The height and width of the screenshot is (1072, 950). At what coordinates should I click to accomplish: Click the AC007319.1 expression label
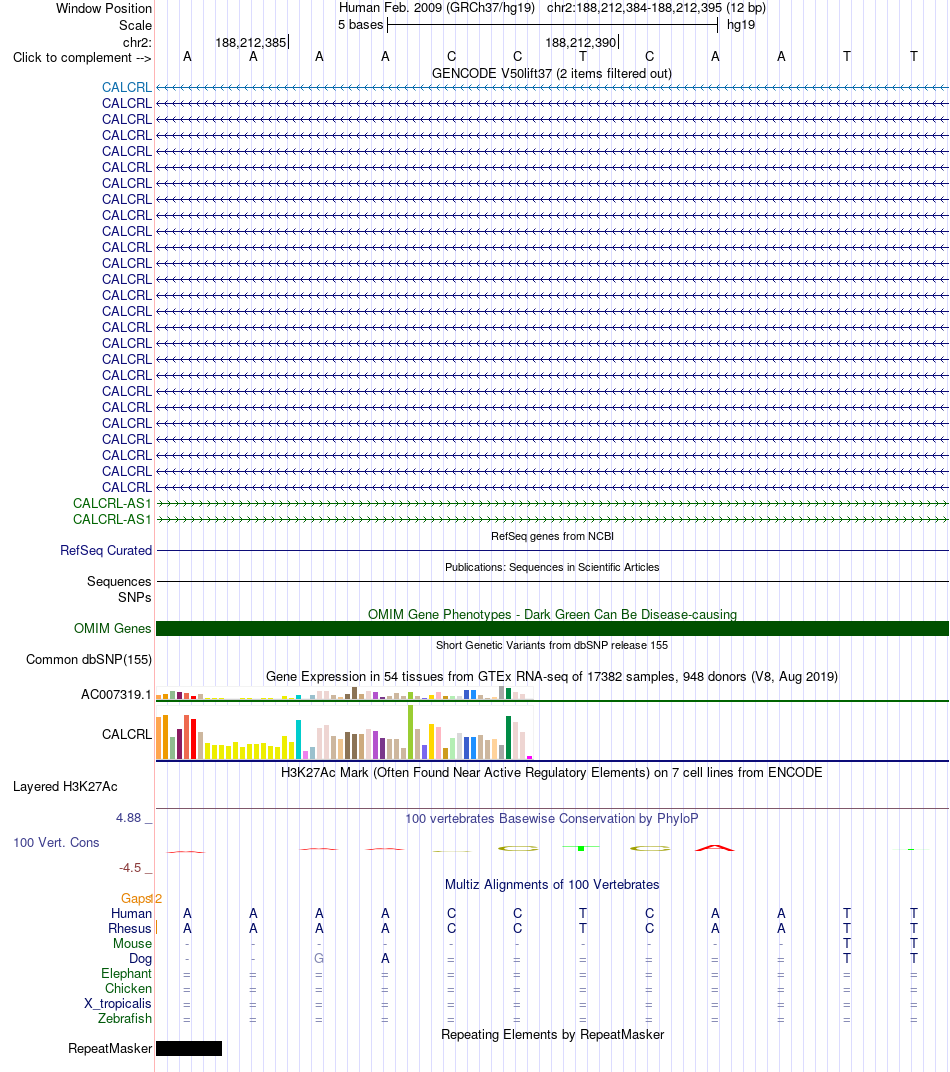116,695
